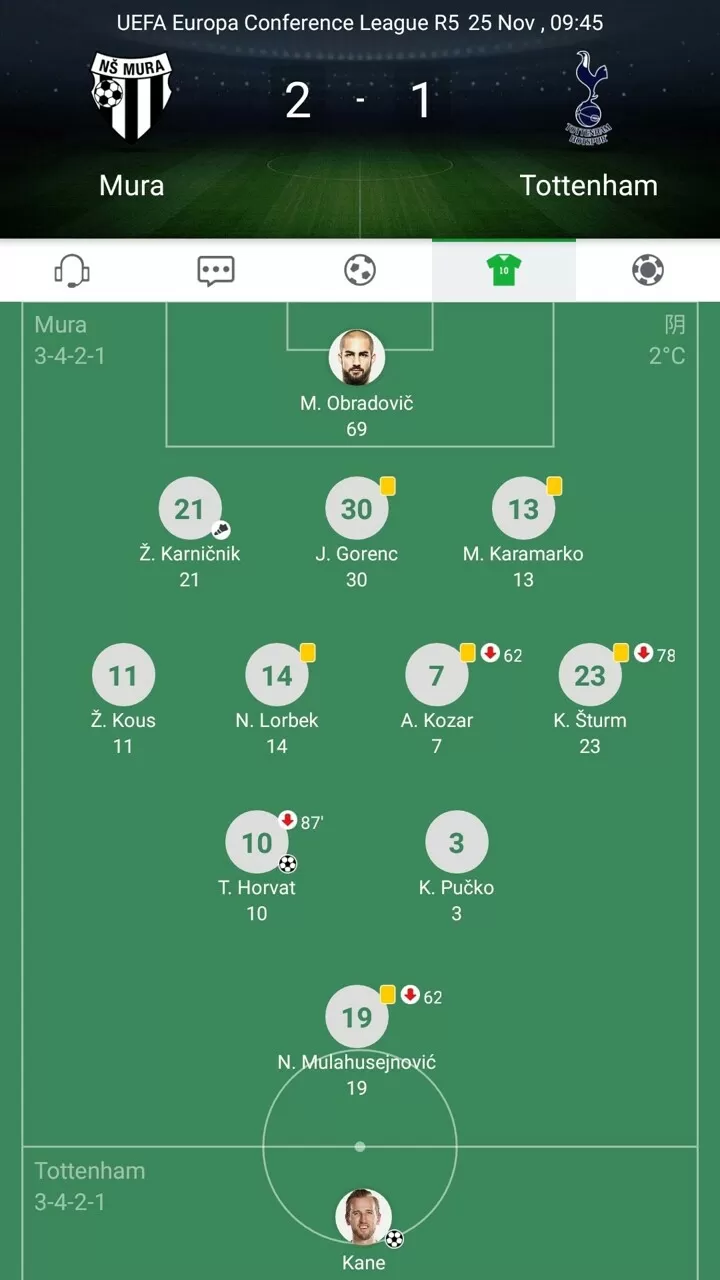Tap player 14 N. Lorbek circle
This screenshot has height=1280, width=720.
click(277, 675)
